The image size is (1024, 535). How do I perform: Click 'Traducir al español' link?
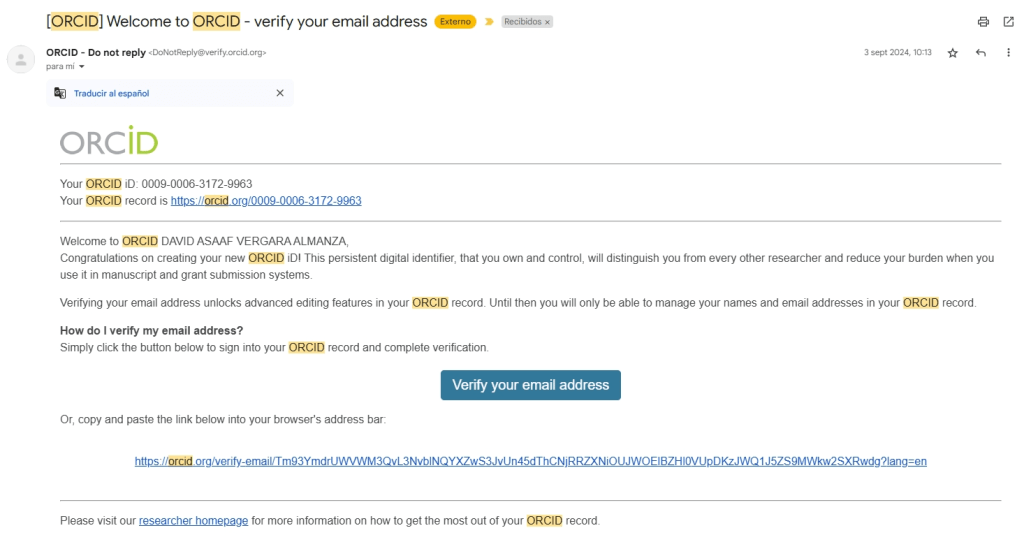click(112, 93)
